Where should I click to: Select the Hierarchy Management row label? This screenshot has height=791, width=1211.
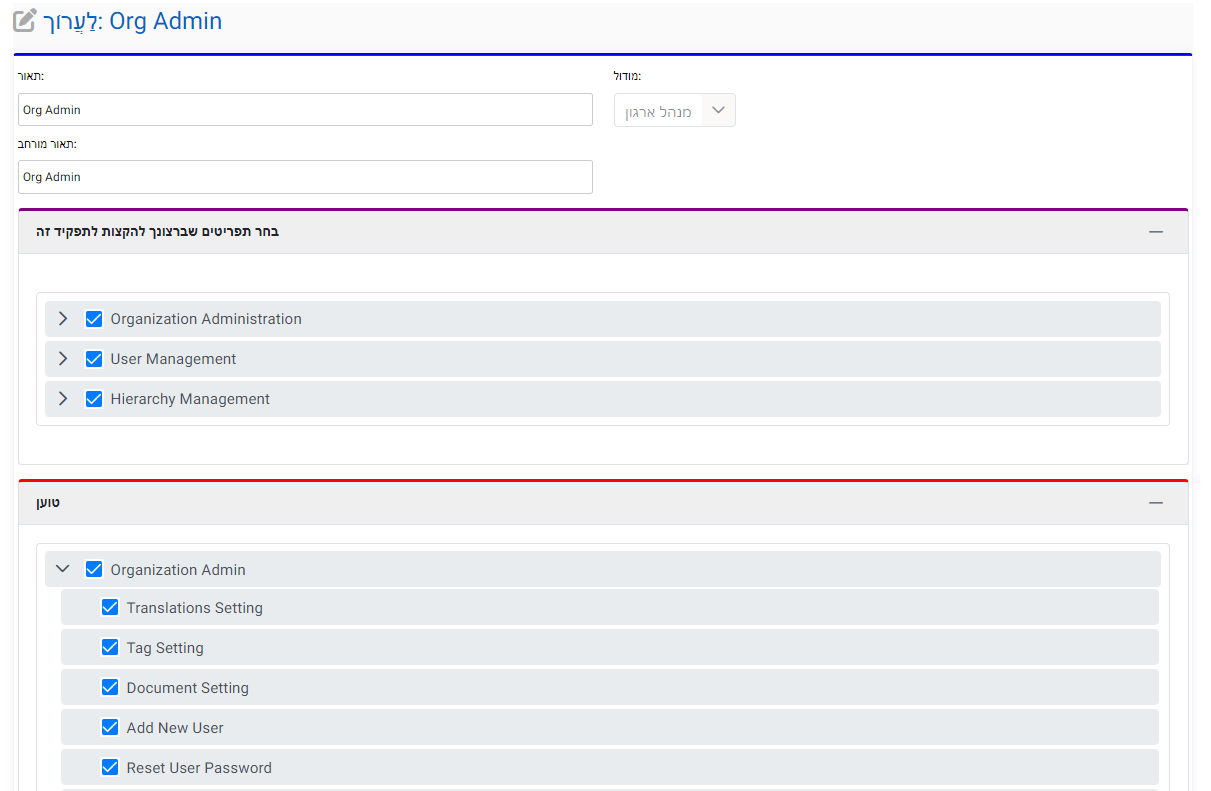(x=190, y=399)
